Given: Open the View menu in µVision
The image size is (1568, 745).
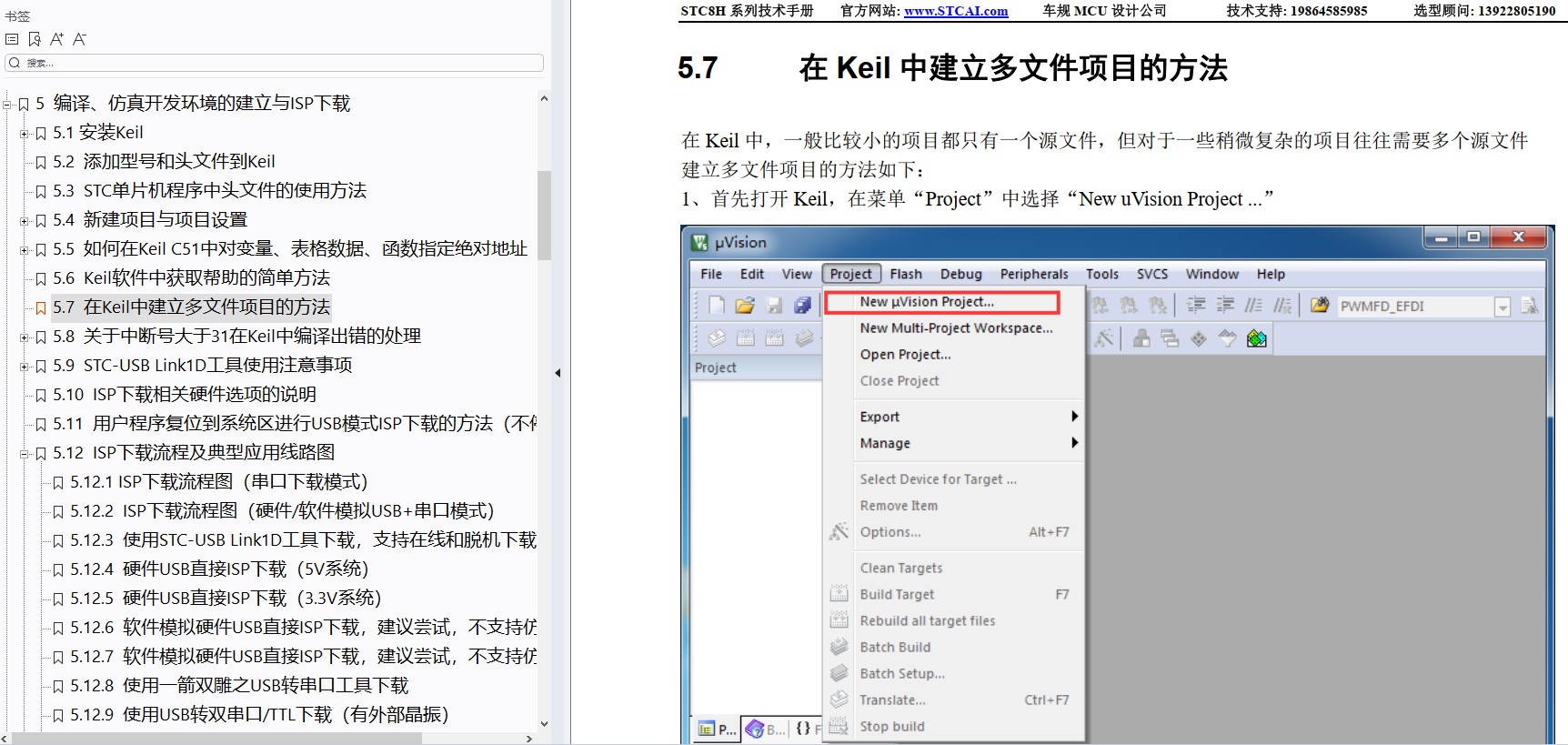Looking at the screenshot, I should tap(797, 274).
